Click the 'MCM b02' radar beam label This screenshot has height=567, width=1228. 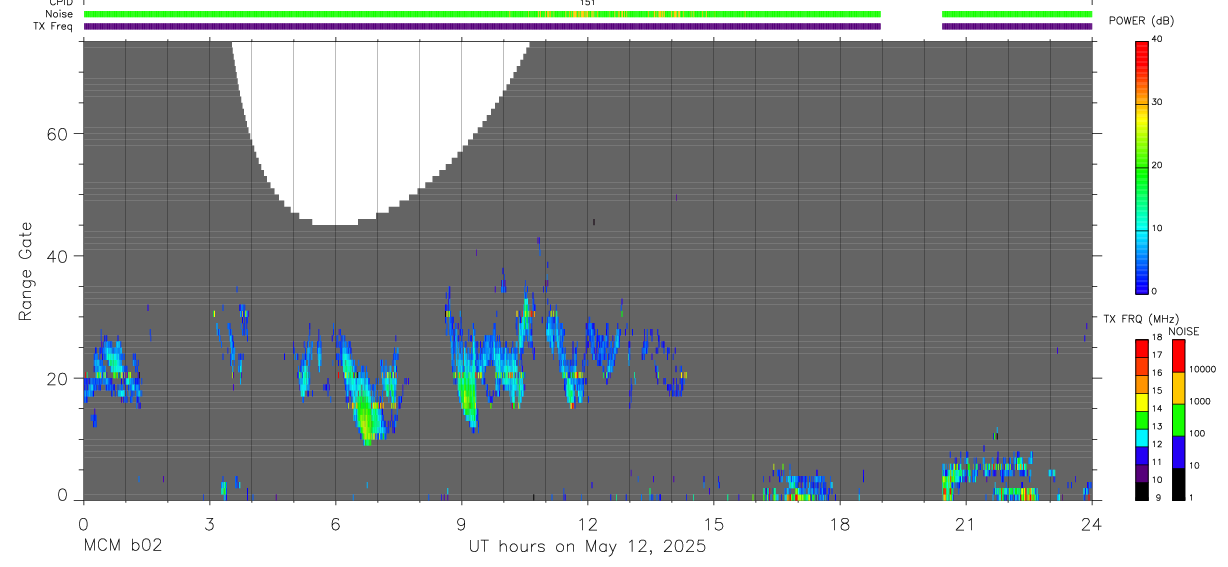point(122,546)
